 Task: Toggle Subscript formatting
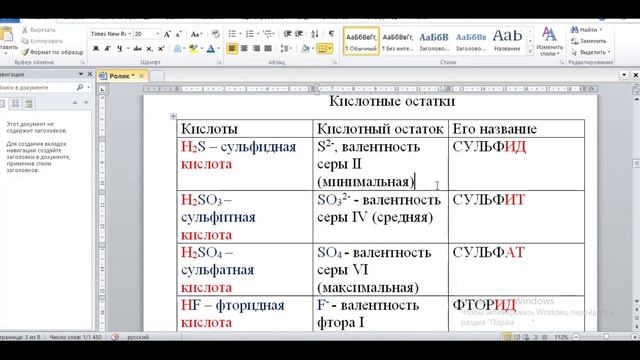[x=149, y=49]
